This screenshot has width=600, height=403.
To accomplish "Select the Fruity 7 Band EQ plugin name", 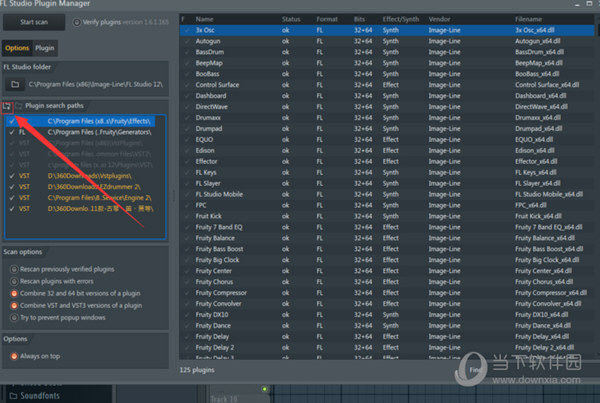I will point(219,227).
